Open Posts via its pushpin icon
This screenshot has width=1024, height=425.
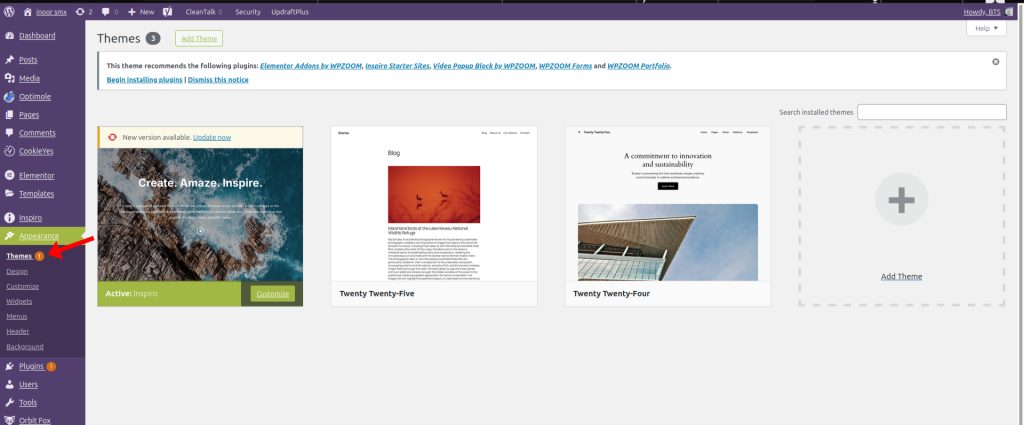[9, 60]
